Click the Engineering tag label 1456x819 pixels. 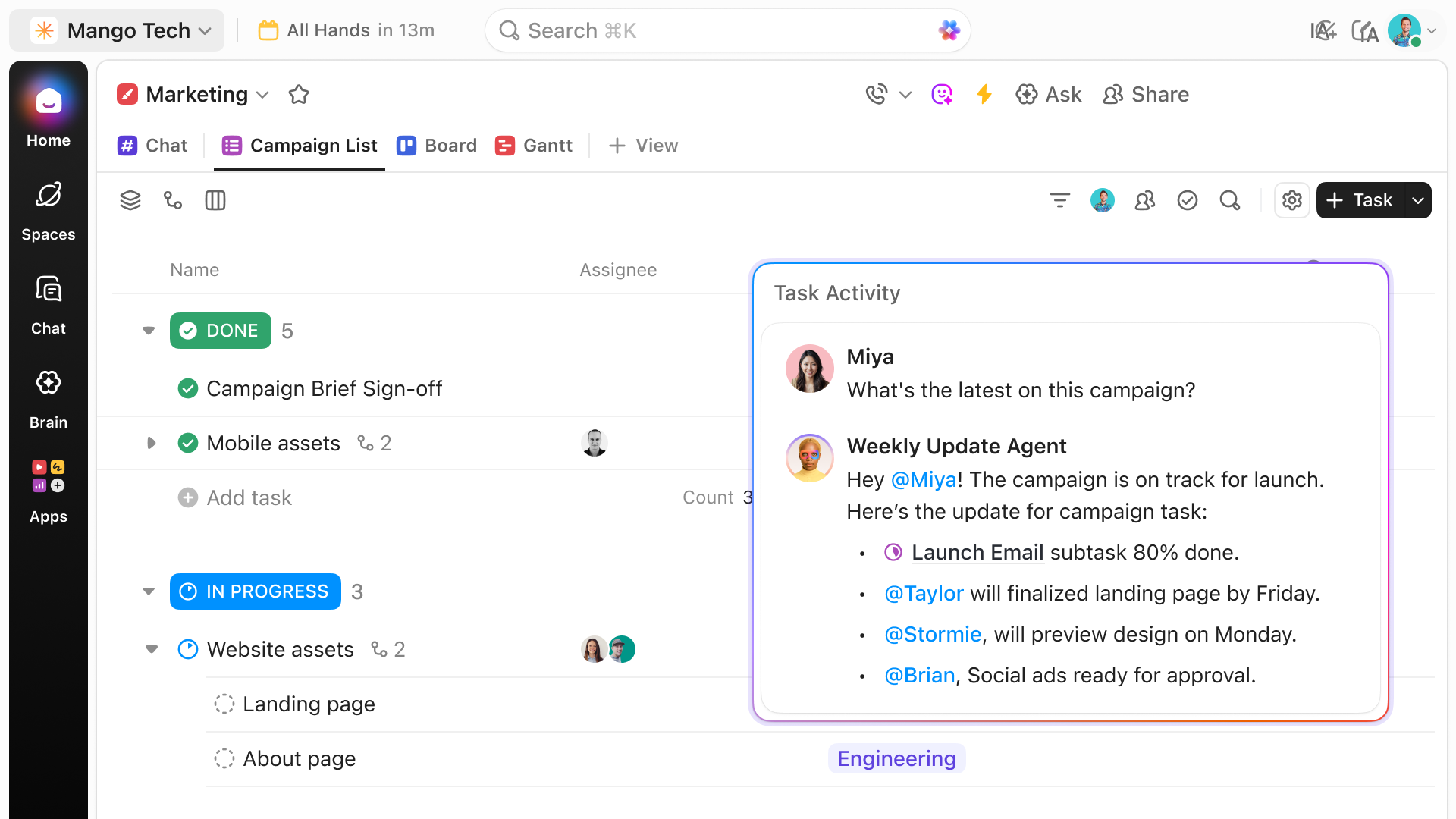[x=896, y=758]
